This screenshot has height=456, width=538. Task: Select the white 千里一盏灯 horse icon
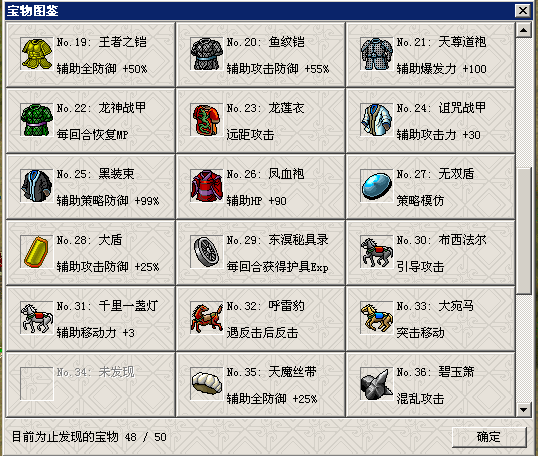[36, 318]
